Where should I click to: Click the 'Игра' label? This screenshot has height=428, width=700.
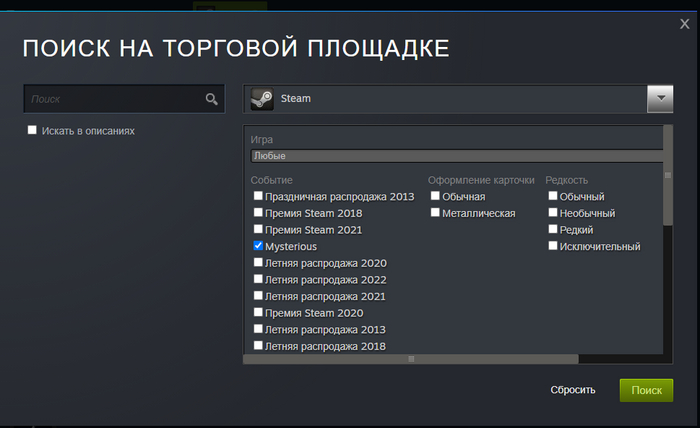point(262,140)
